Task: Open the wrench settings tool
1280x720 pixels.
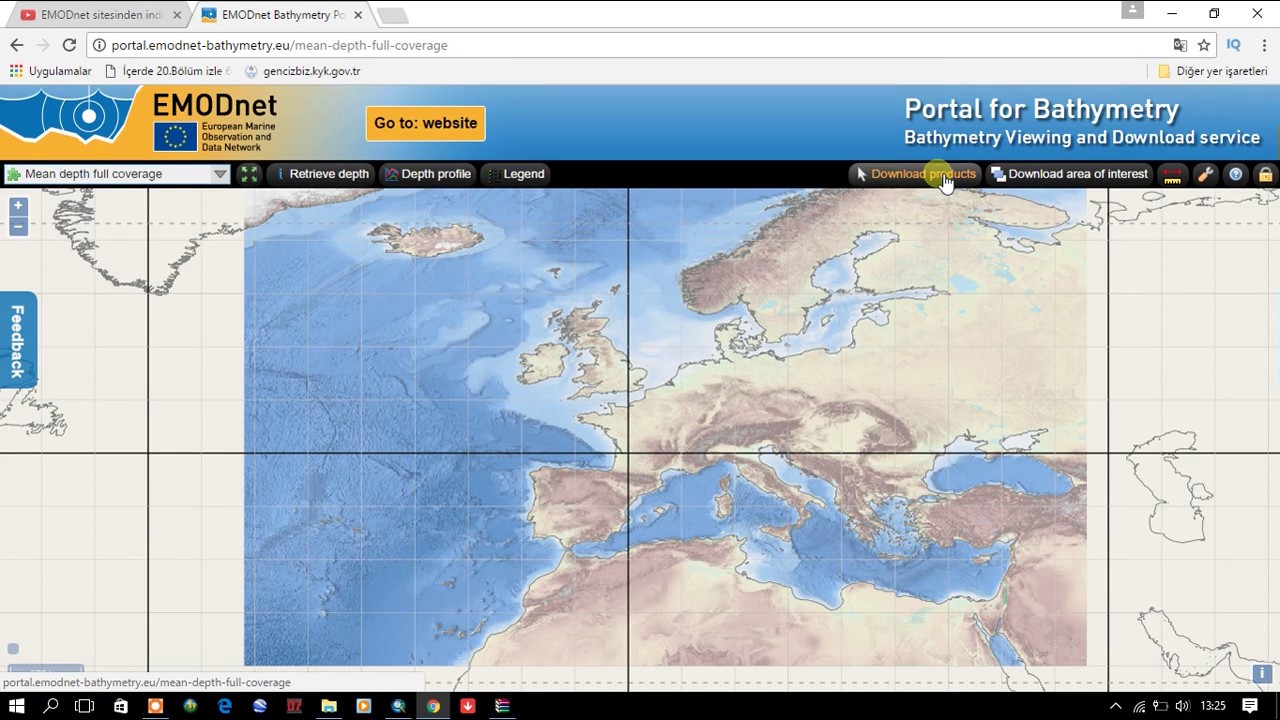Action: click(1205, 174)
